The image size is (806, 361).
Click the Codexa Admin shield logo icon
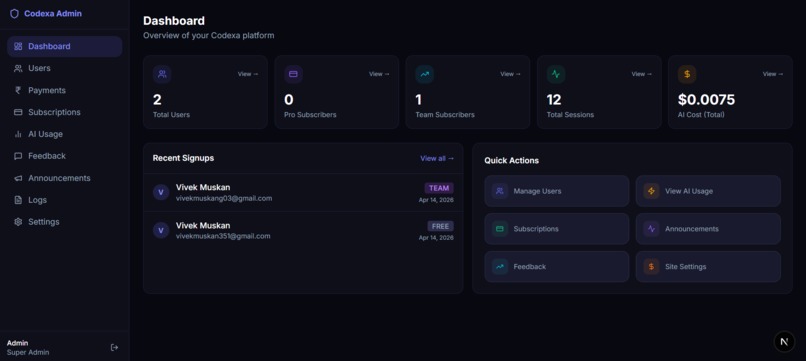point(14,14)
